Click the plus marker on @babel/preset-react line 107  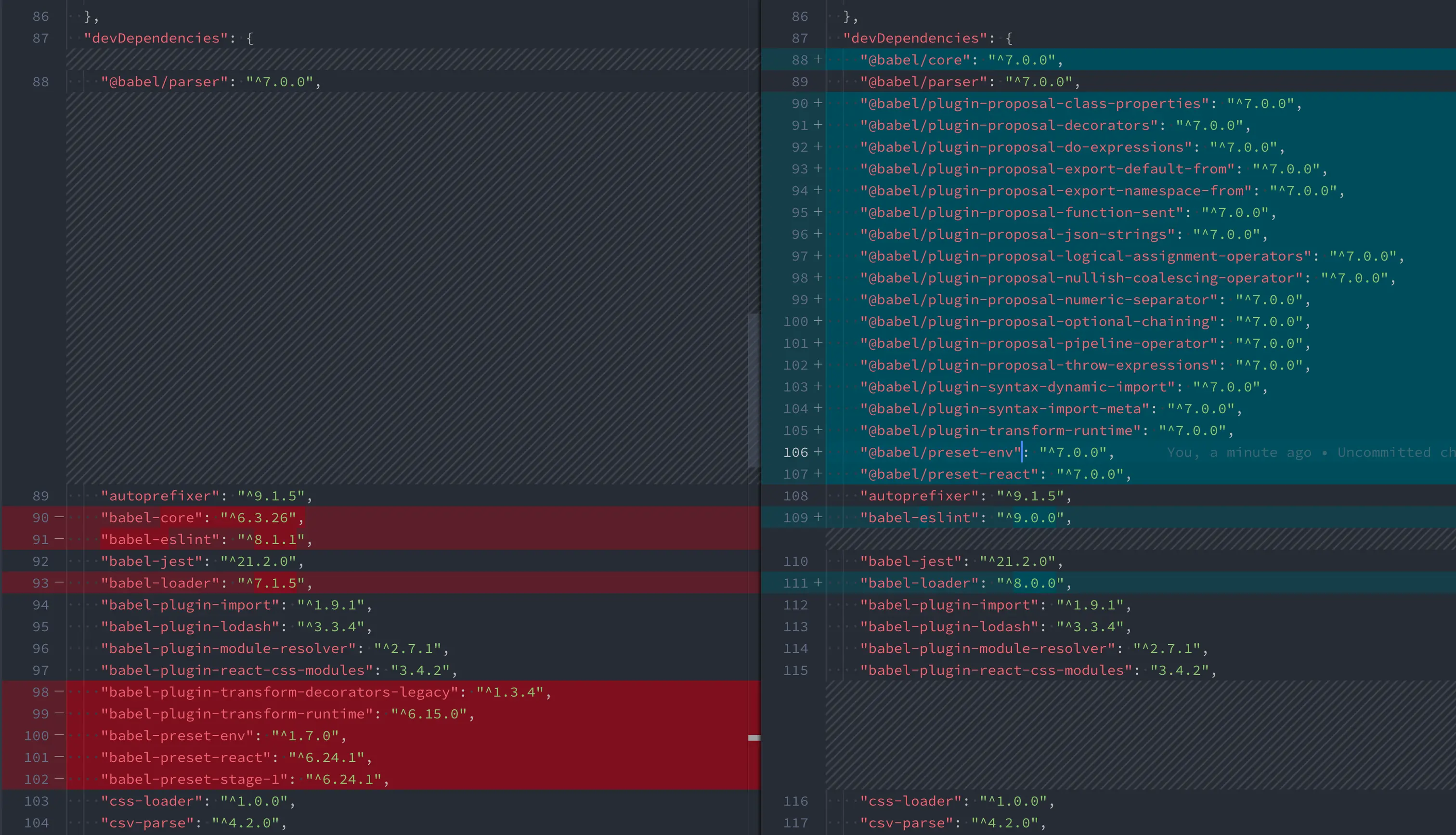tap(818, 474)
